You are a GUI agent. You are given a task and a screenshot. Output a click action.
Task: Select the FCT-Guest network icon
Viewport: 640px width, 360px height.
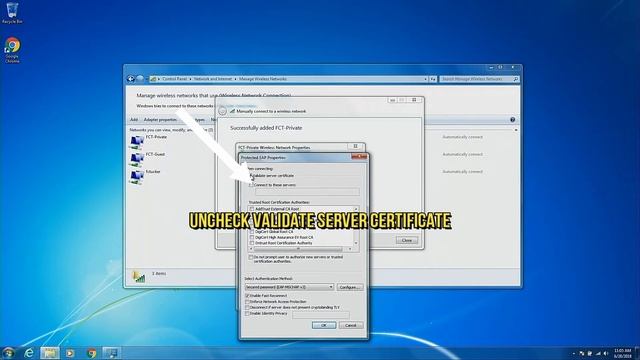coord(137,160)
